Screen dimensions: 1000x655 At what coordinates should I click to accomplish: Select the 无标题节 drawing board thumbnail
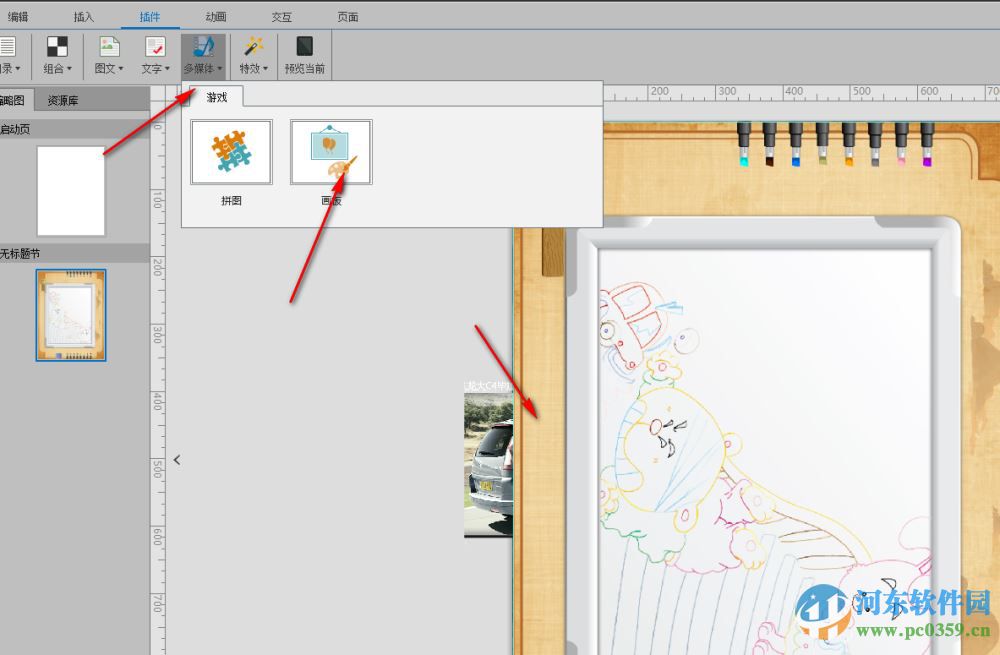(x=71, y=315)
